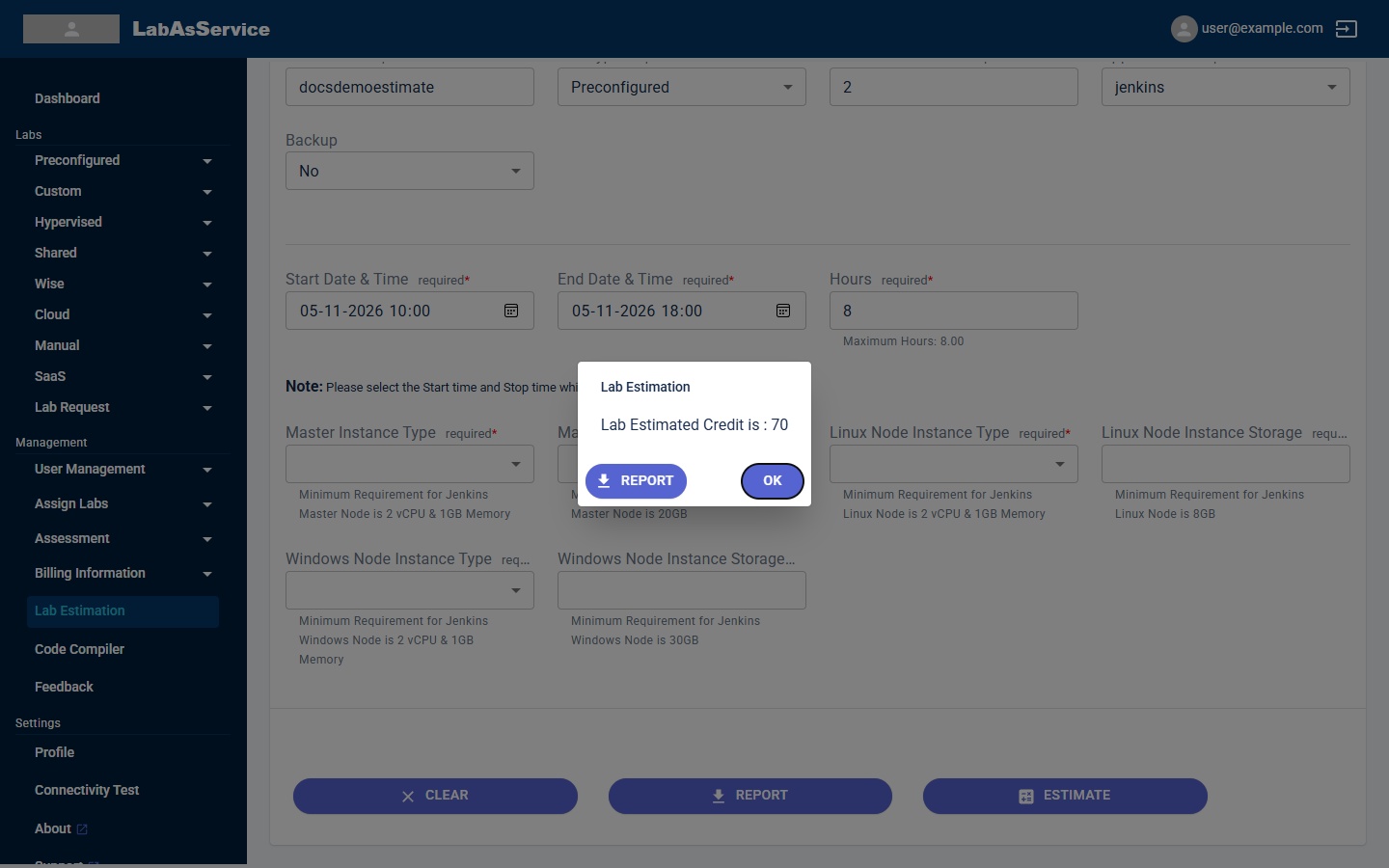Click the logout icon next to user email
The width and height of the screenshot is (1389, 868).
(1346, 29)
